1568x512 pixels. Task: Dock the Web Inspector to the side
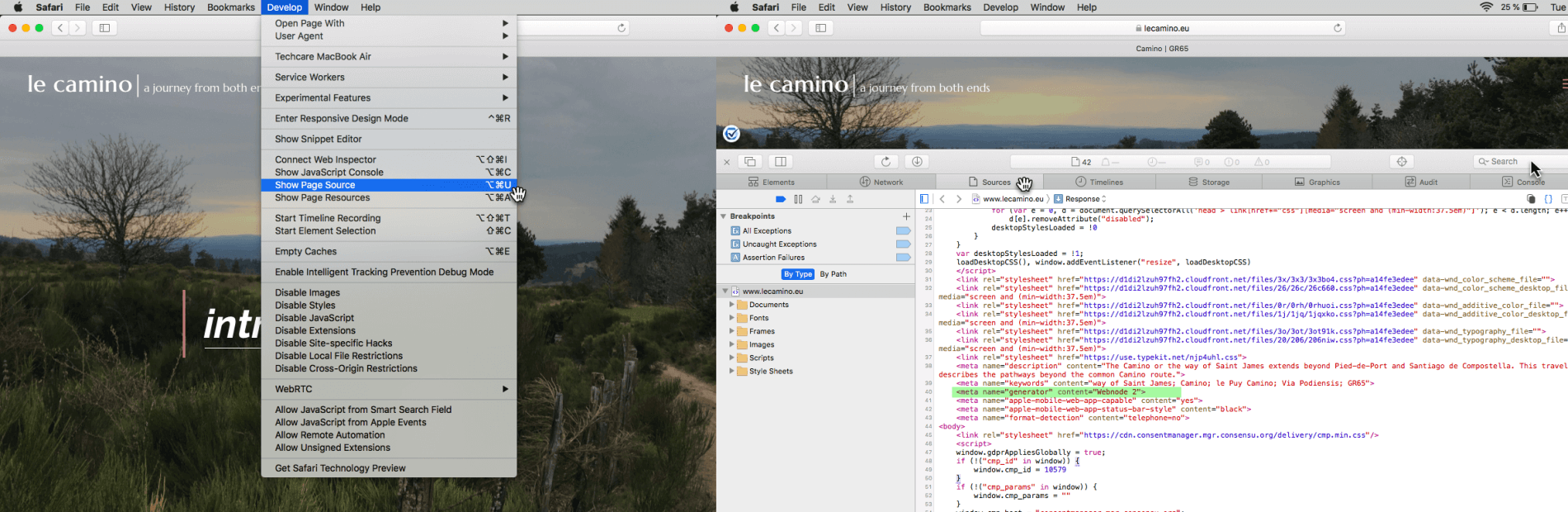pos(781,162)
